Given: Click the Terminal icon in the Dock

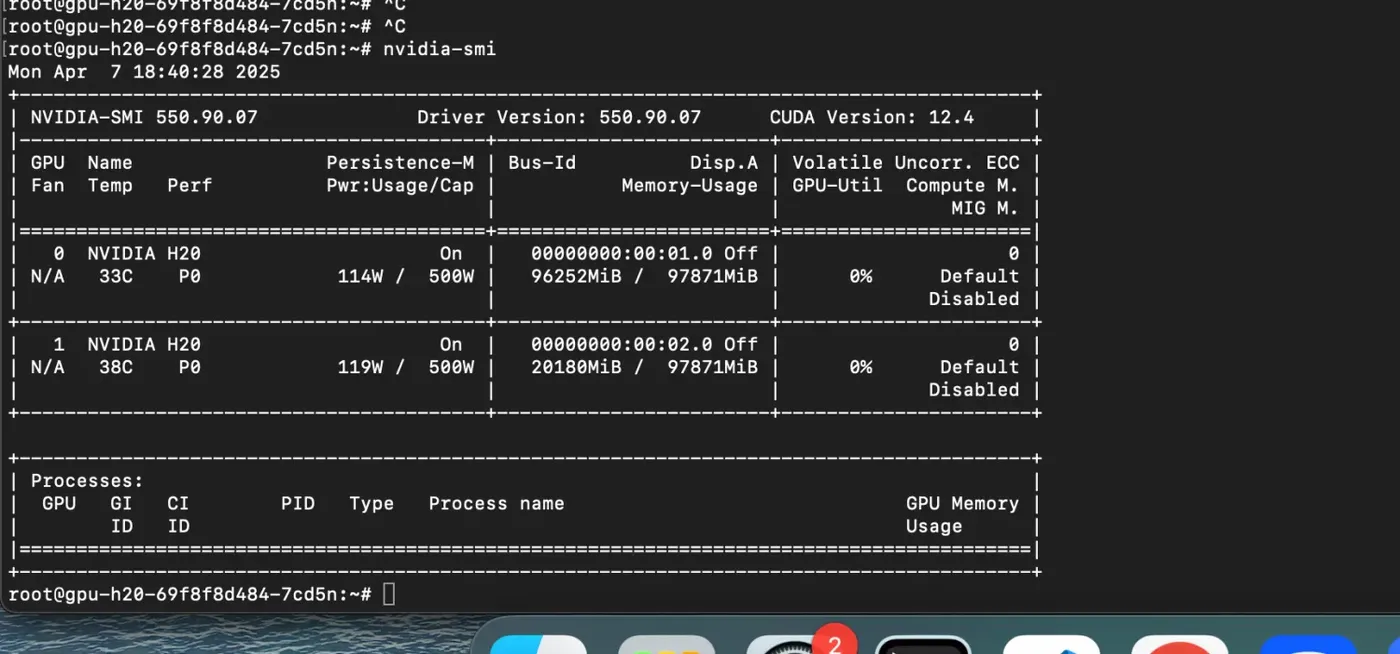Looking at the screenshot, I should coord(923,645).
